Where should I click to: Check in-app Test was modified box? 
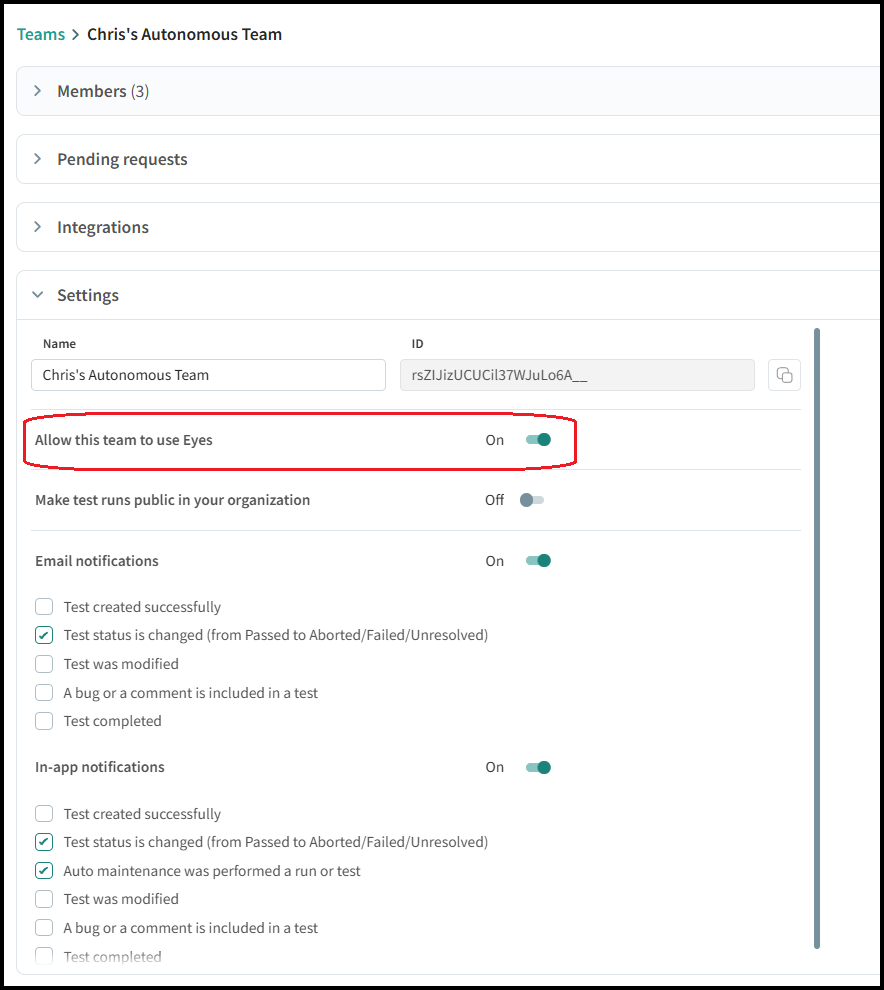coord(44,899)
